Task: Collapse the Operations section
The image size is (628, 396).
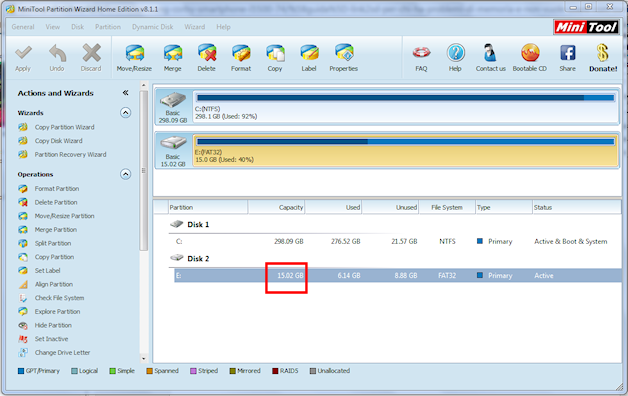Action: coord(125,174)
